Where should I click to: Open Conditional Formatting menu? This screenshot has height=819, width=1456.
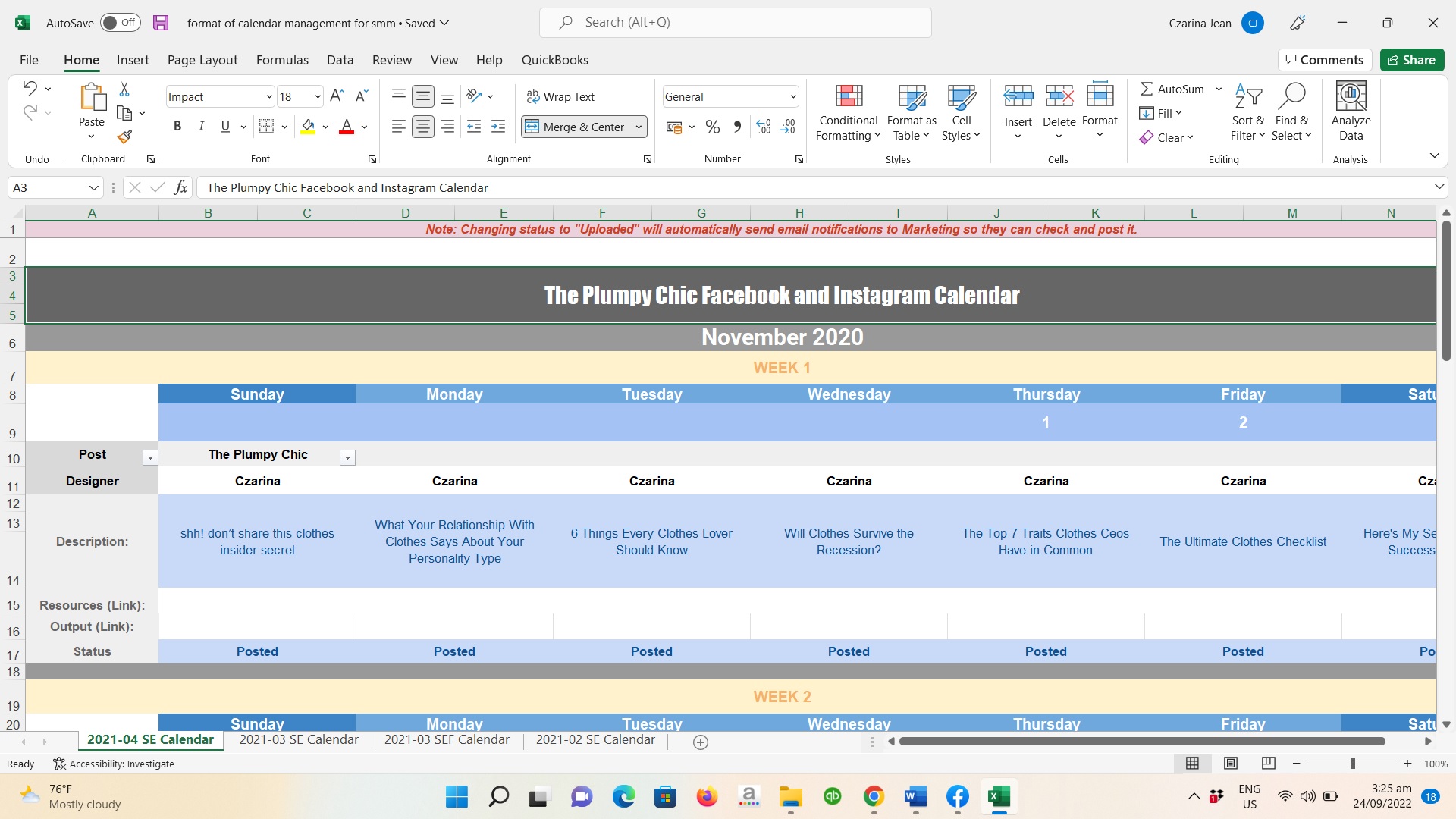pos(848,112)
